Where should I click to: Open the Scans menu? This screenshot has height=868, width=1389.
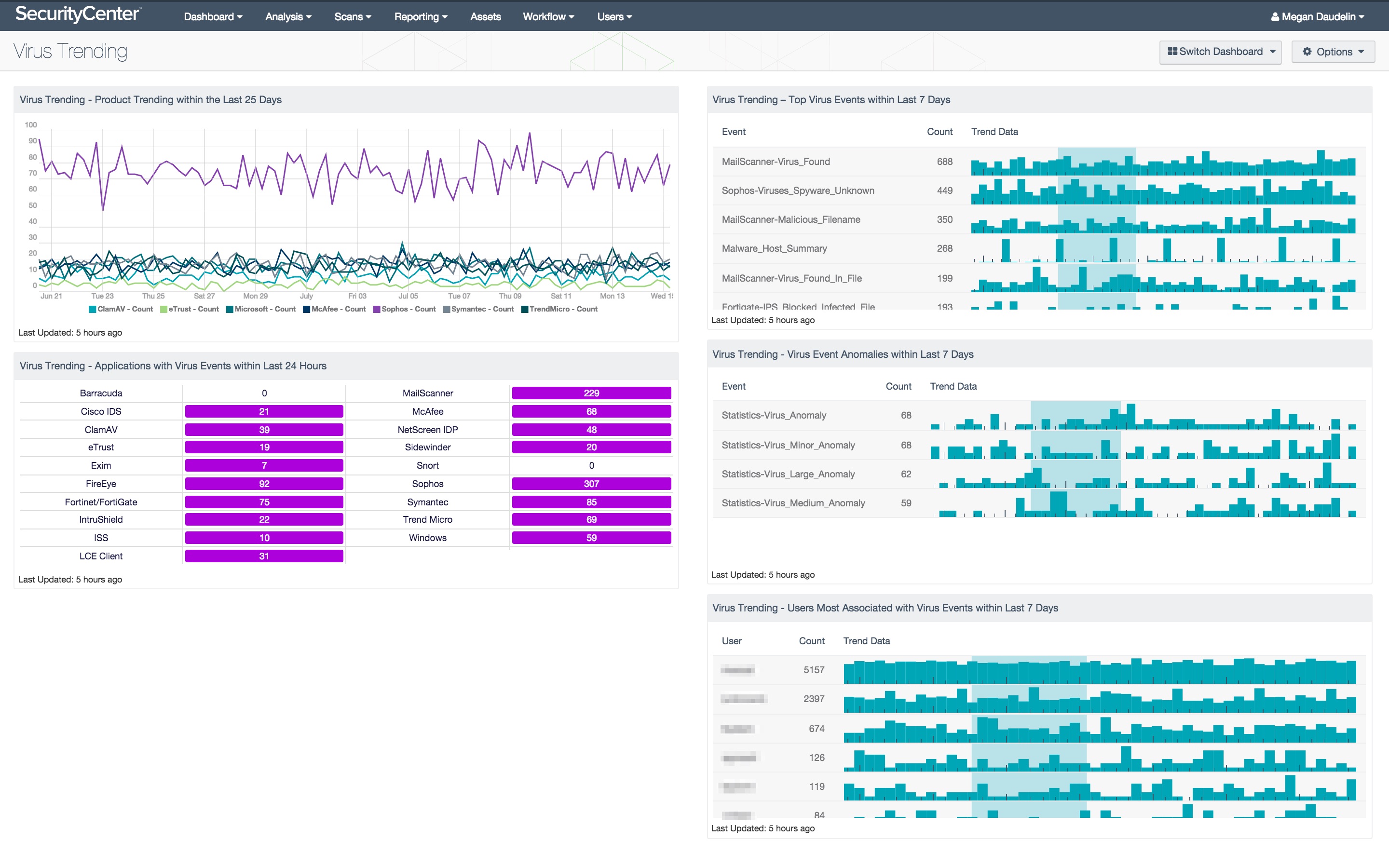[353, 17]
